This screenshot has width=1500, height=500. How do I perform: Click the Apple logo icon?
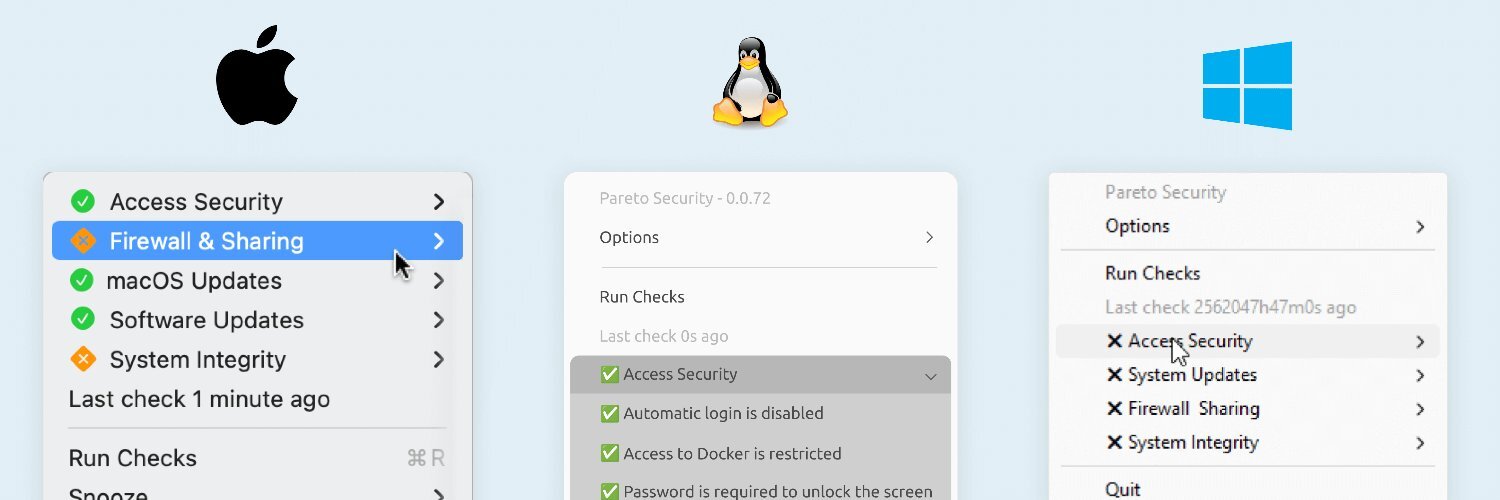coord(257,77)
